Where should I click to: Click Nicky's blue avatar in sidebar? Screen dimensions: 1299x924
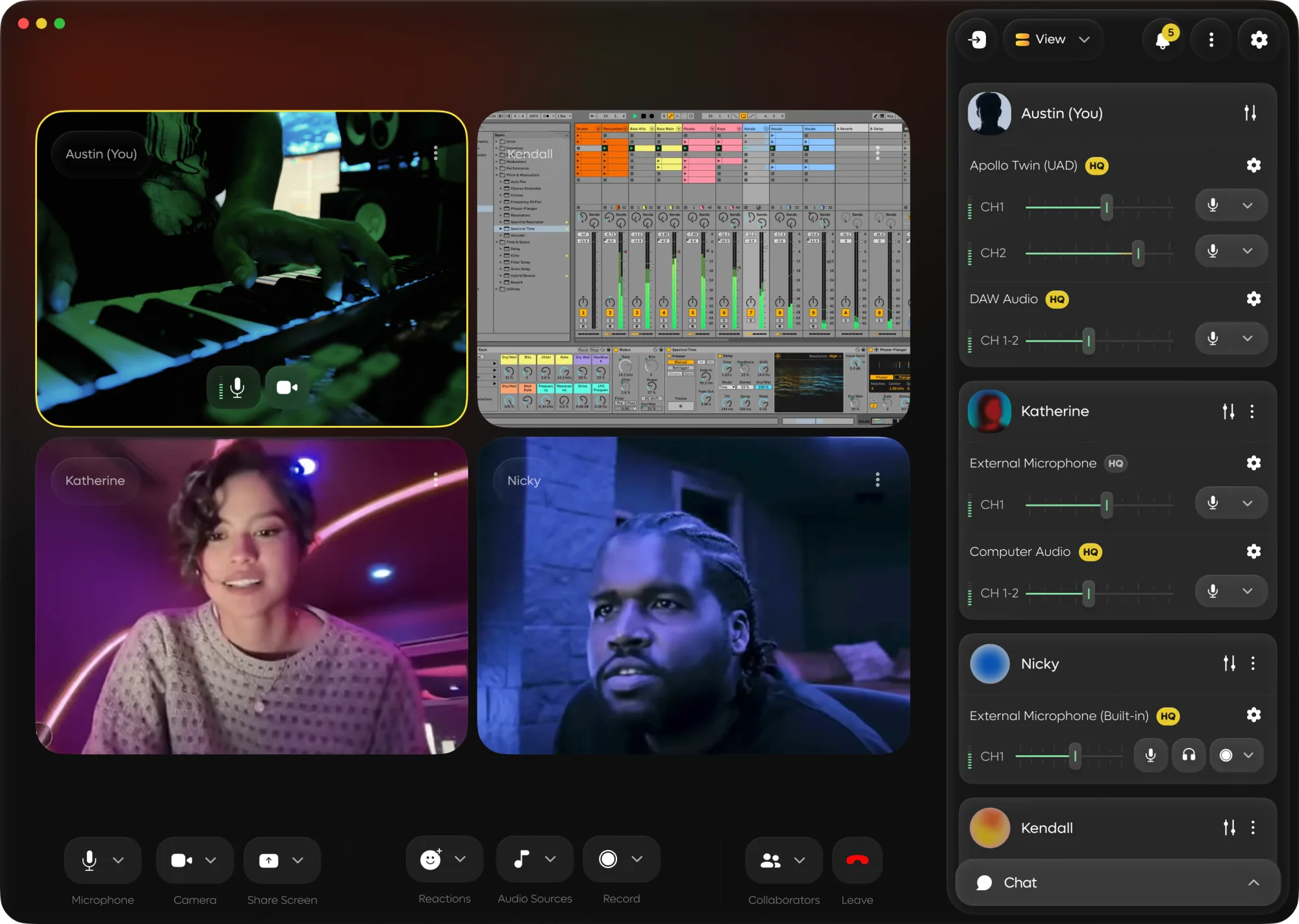(x=989, y=663)
